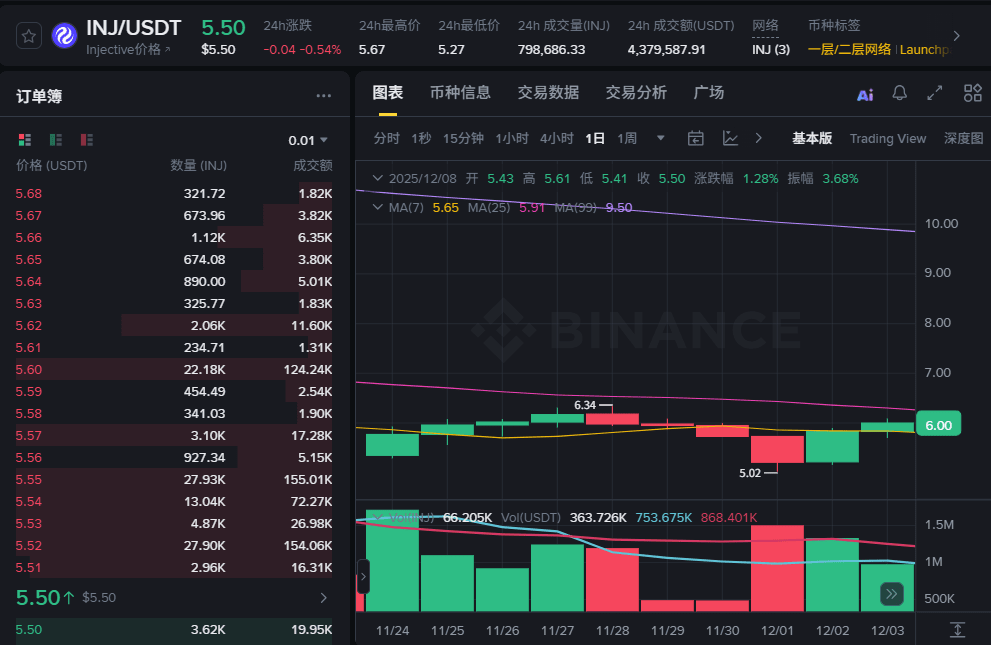Screen dimensions: 991x645
Task: Click the 价格 (USDT) column header
Action: [x=52, y=166]
